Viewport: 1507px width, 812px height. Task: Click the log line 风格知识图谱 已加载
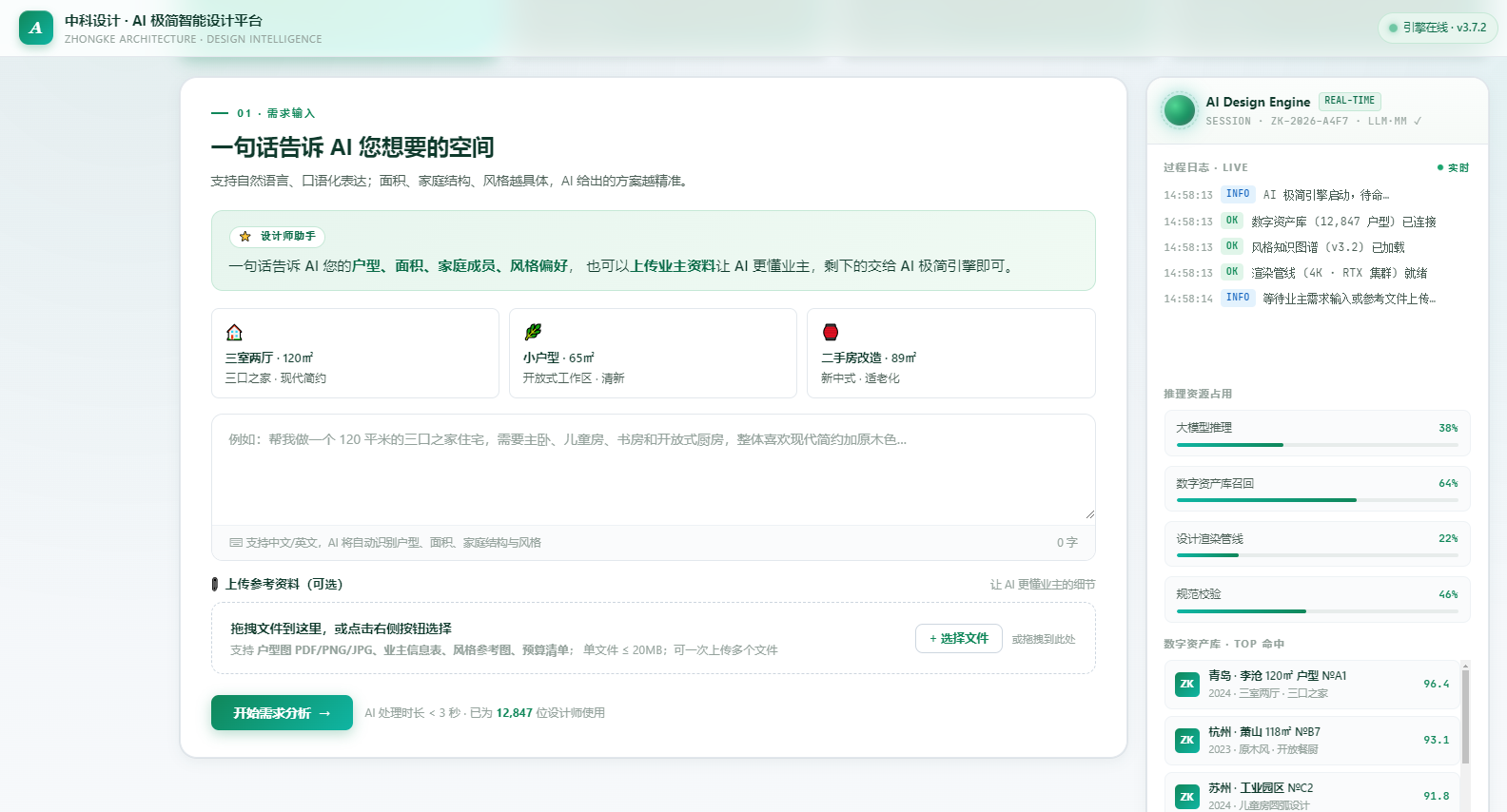(x=1317, y=247)
